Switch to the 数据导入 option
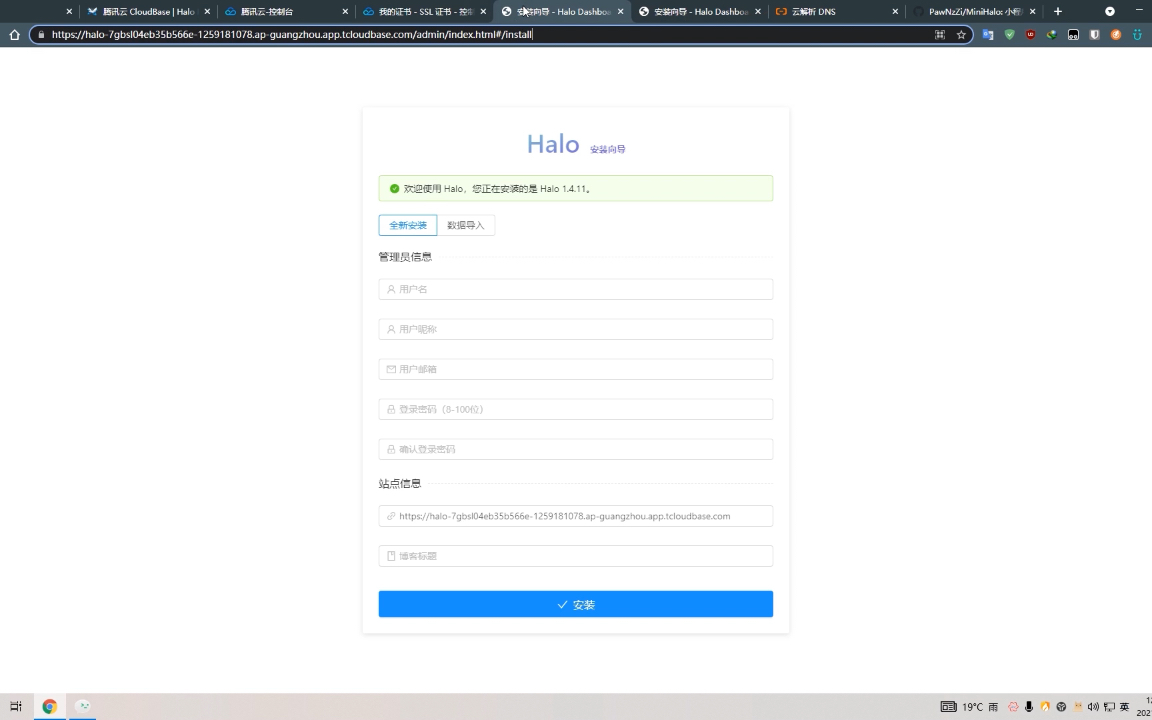 coord(466,225)
